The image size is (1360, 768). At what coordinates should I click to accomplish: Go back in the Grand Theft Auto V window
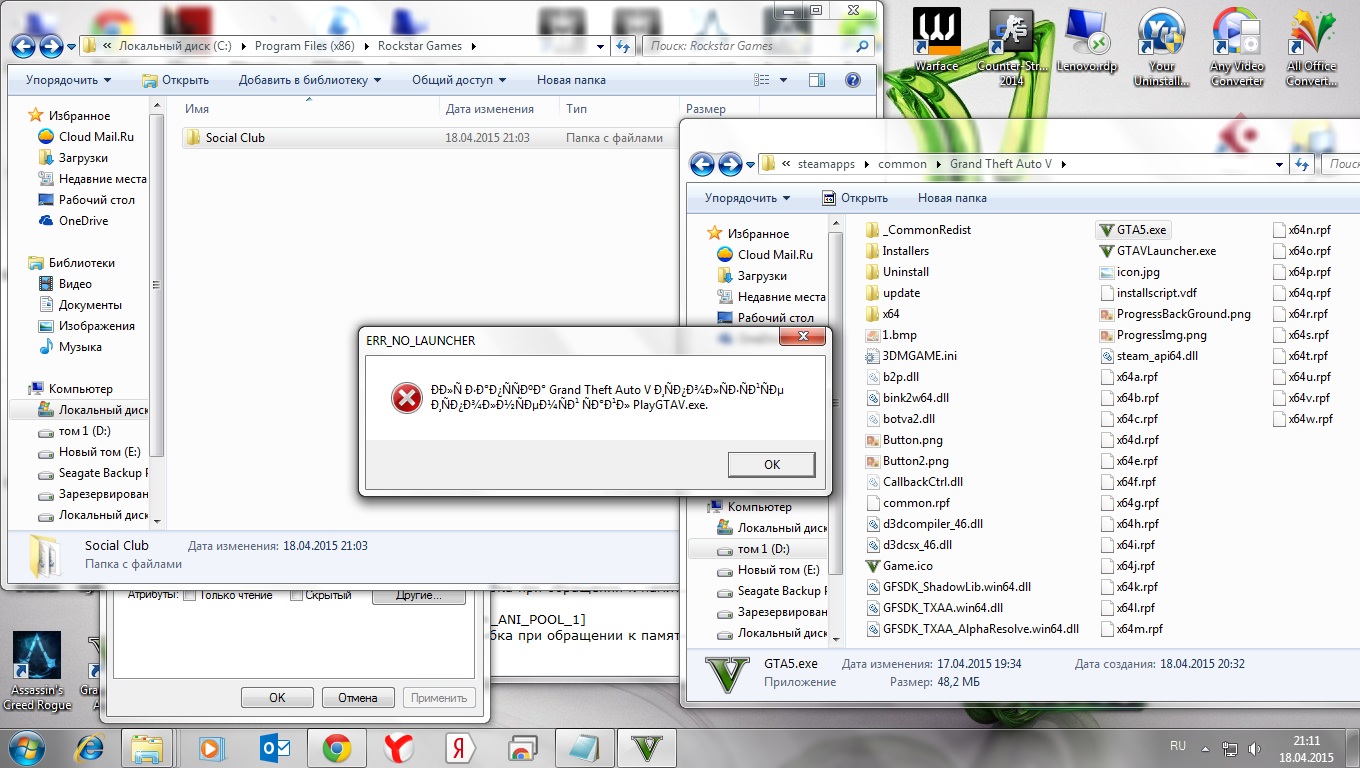tap(703, 164)
